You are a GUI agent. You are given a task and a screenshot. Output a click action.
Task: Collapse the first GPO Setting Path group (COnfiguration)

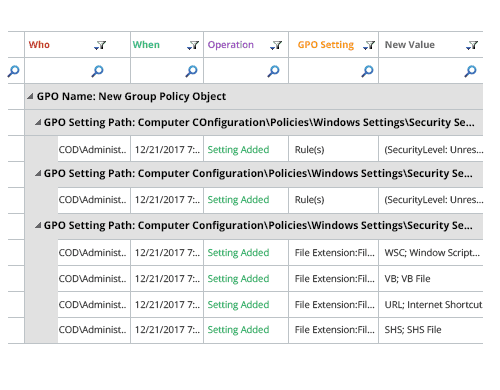[x=38, y=122]
